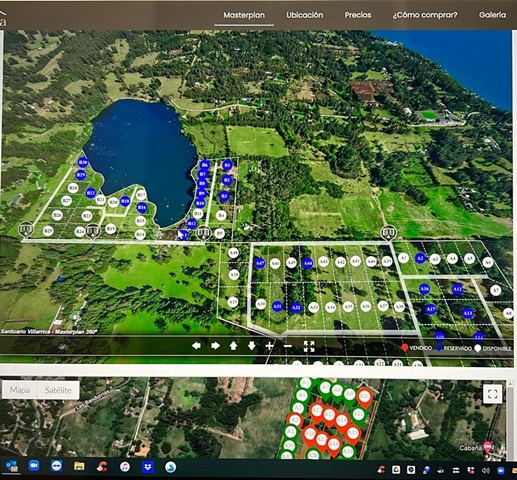The width and height of the screenshot is (517, 480).
Task: Click the pan up arrow
Action: (x=233, y=346)
